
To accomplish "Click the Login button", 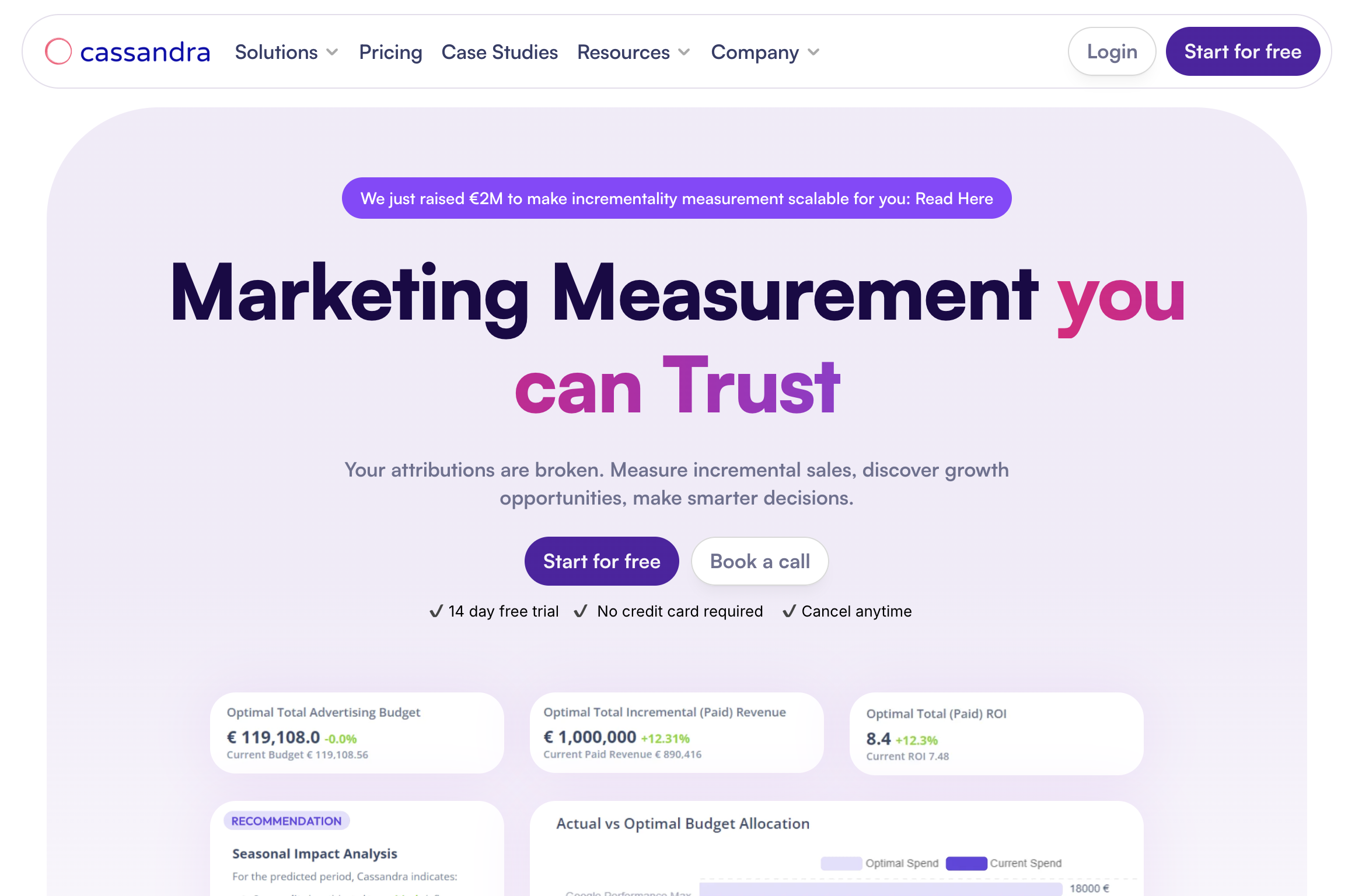I will point(1110,51).
